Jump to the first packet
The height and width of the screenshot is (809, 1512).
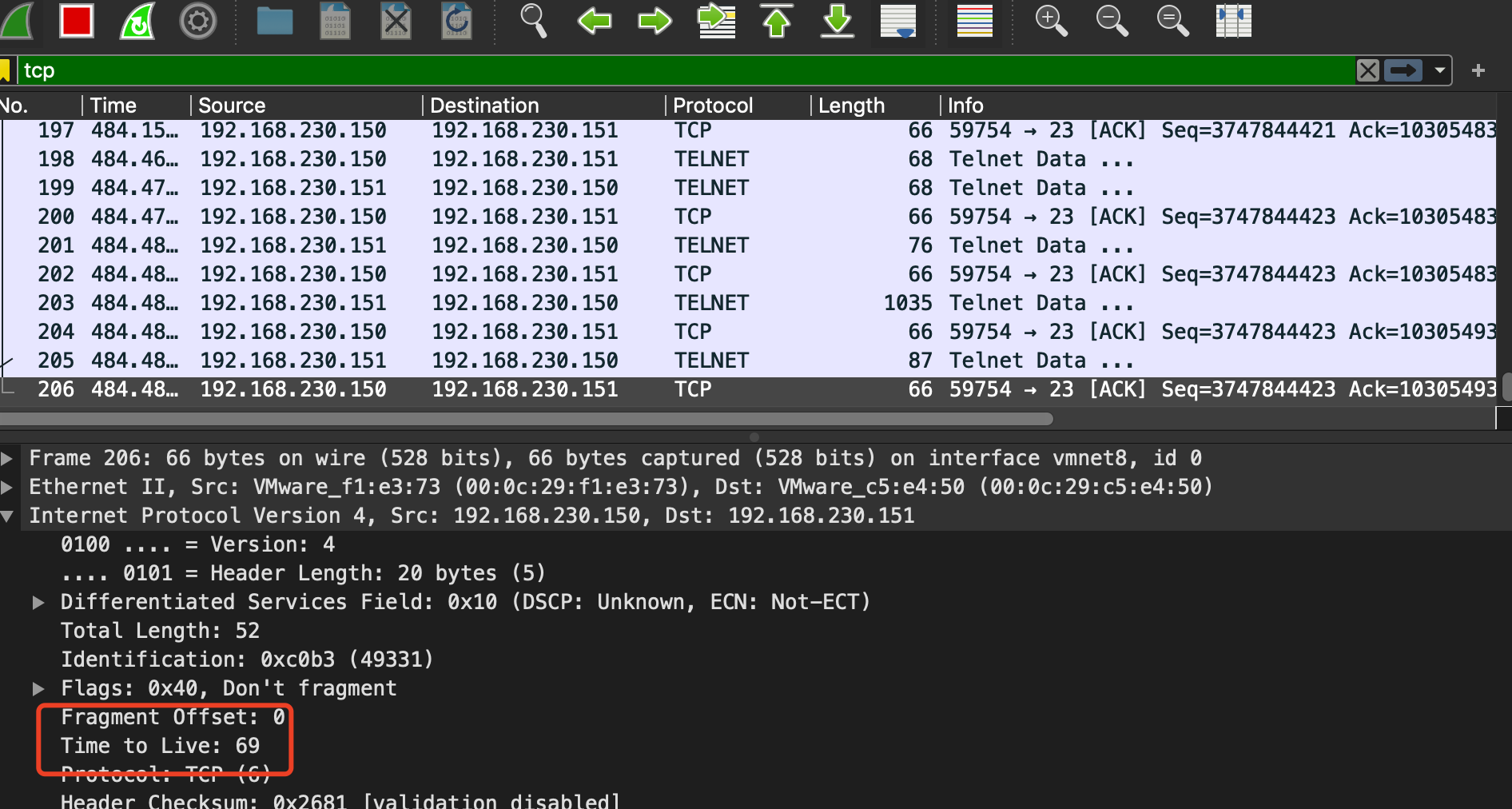click(777, 20)
